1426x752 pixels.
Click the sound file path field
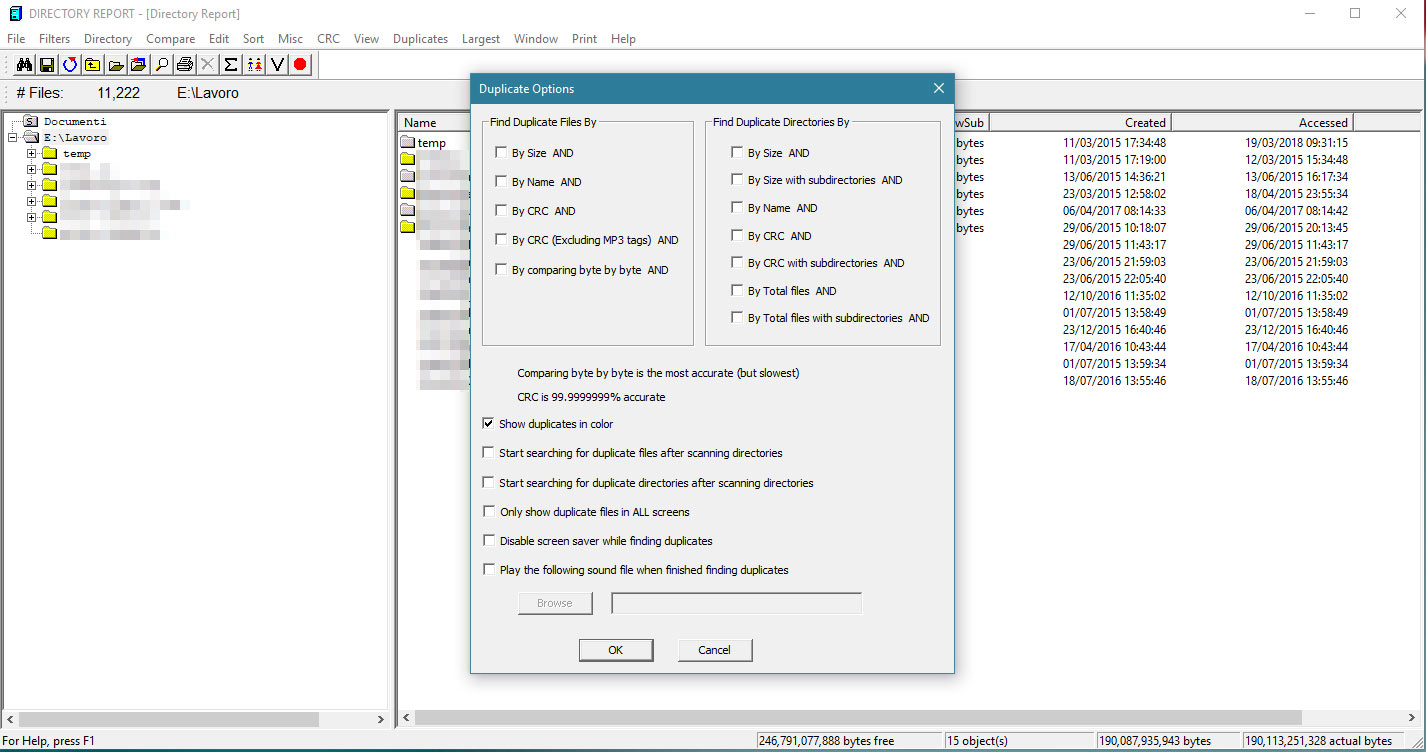(736, 603)
